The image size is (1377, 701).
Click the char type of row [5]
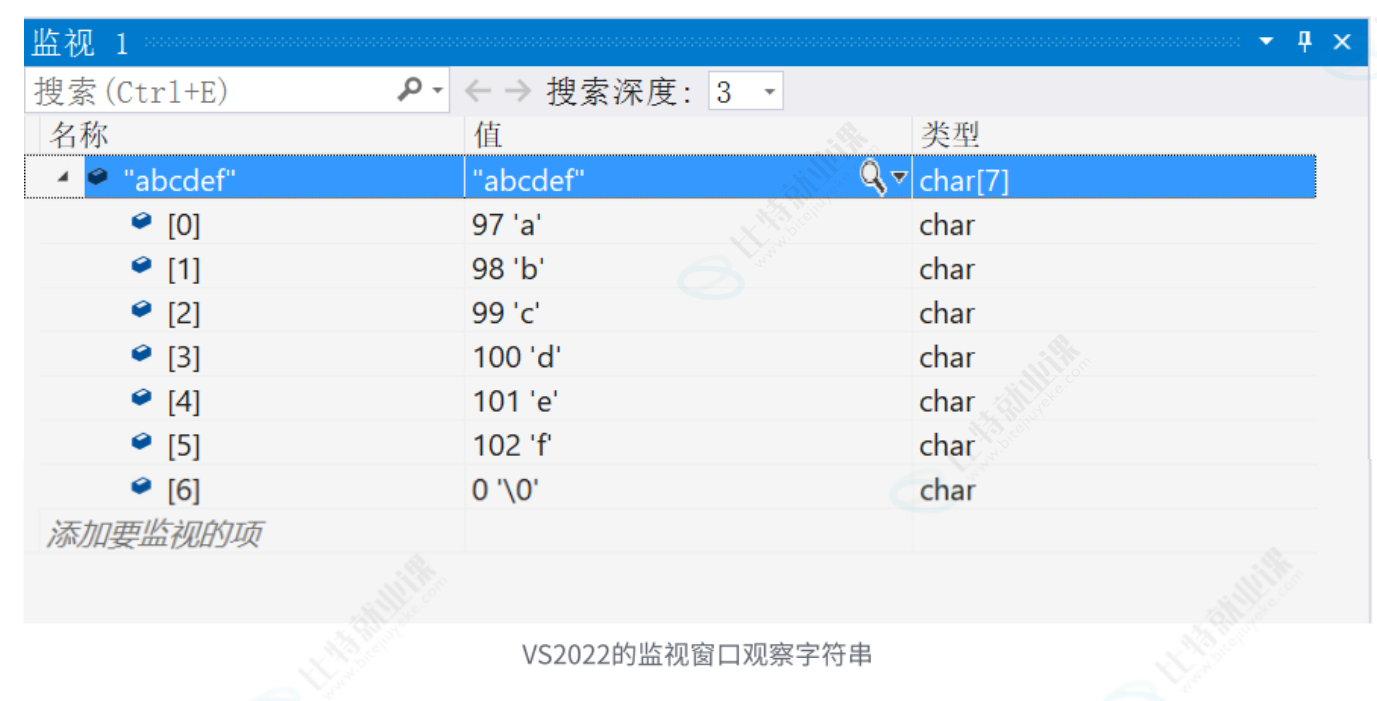pos(947,445)
